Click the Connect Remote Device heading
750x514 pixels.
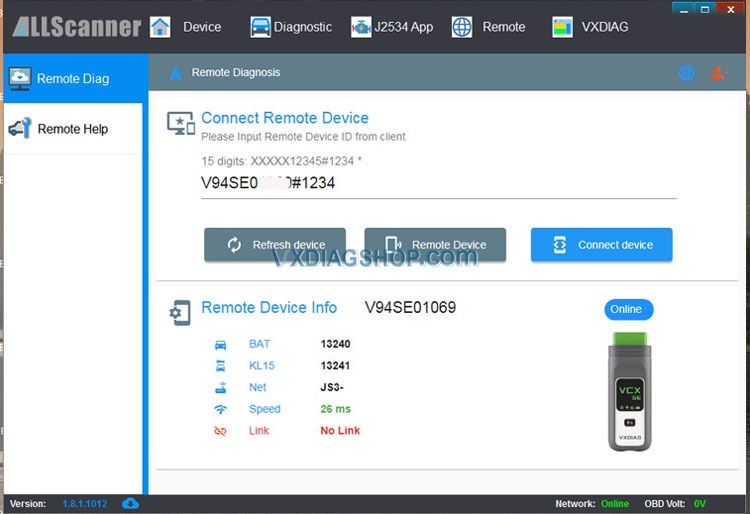point(285,118)
